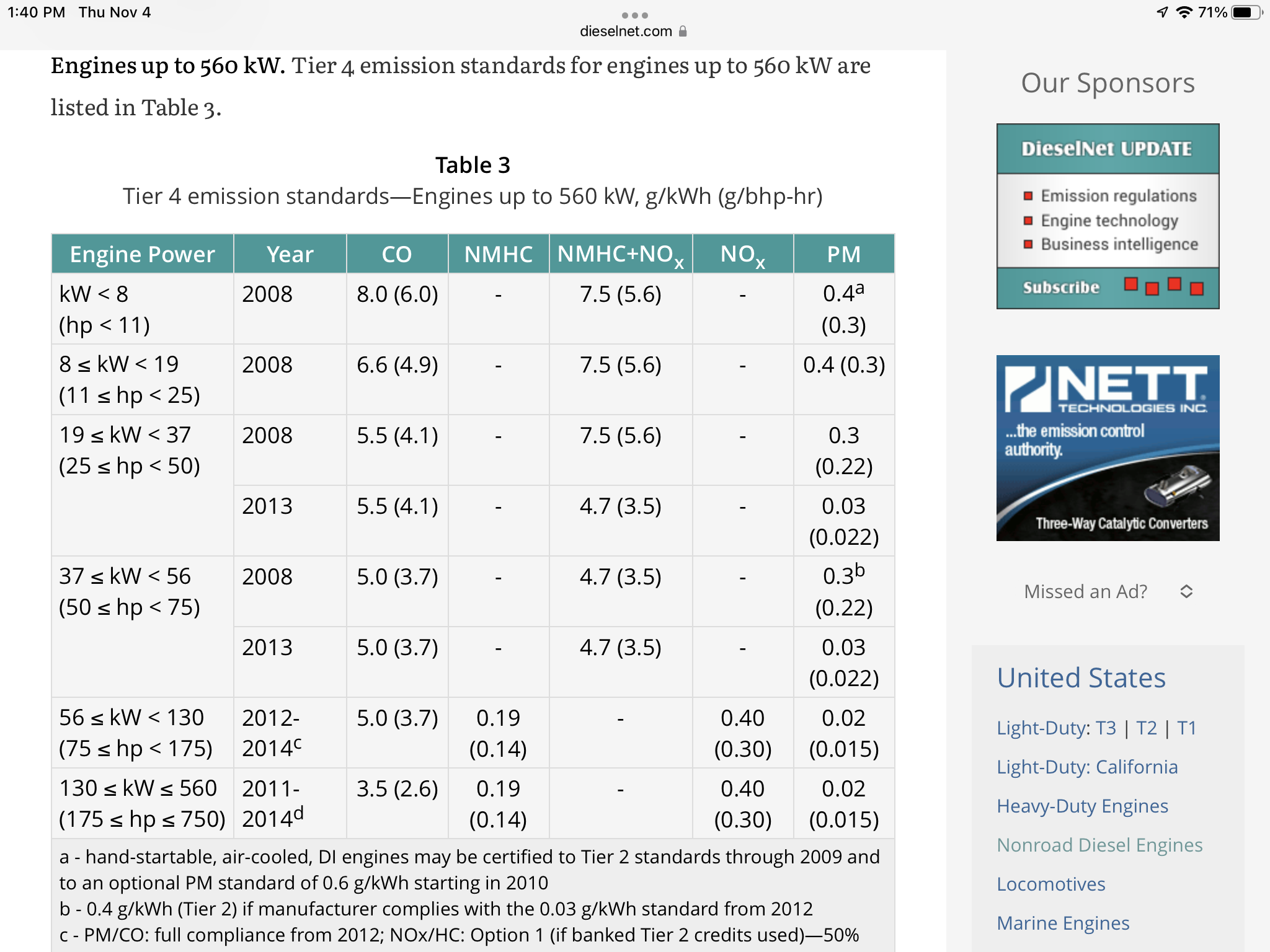The height and width of the screenshot is (952, 1270).
Task: Click the 'Our Sponsors' heading
Action: (1108, 83)
